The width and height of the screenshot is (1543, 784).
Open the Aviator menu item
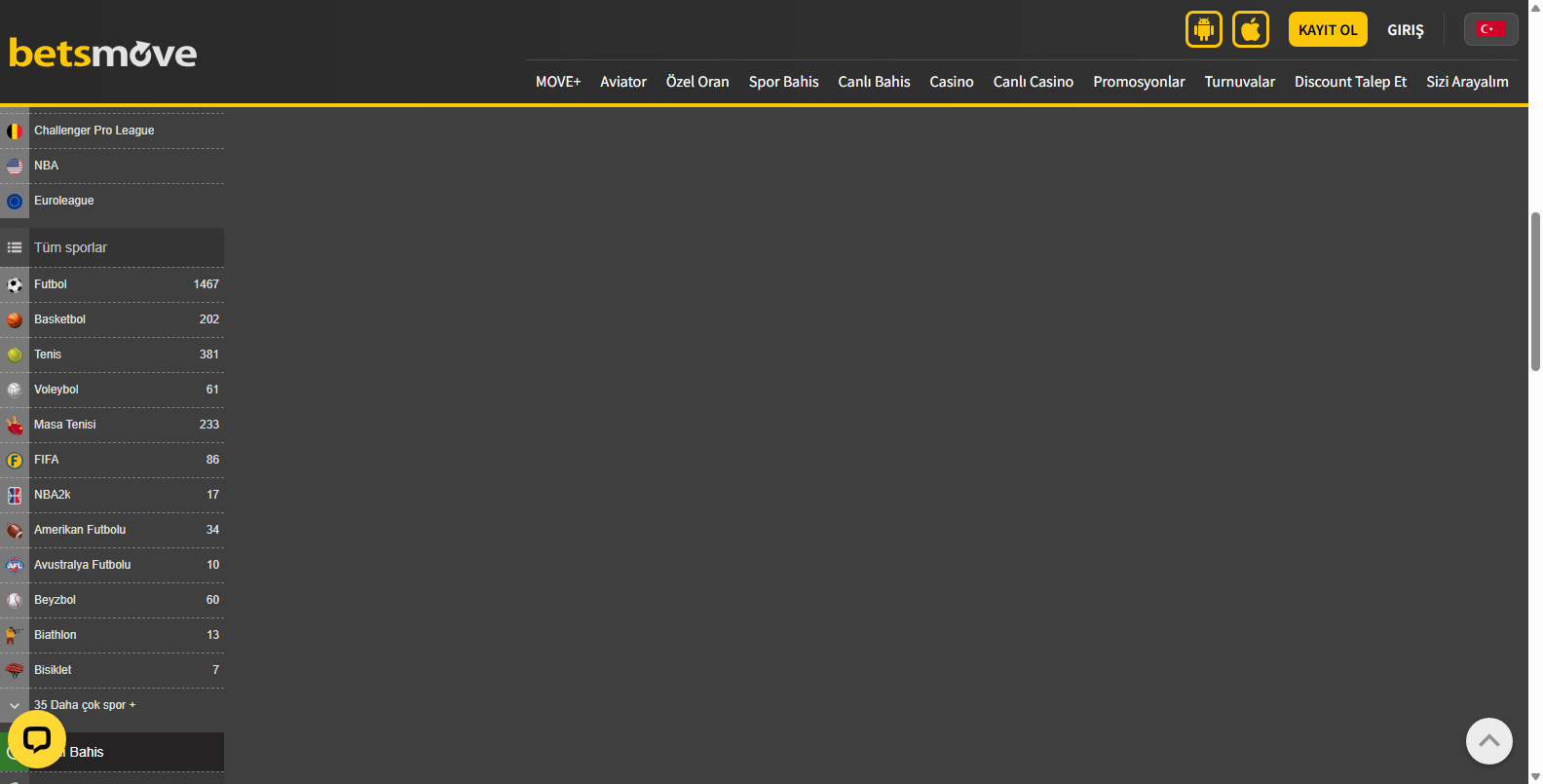(622, 82)
